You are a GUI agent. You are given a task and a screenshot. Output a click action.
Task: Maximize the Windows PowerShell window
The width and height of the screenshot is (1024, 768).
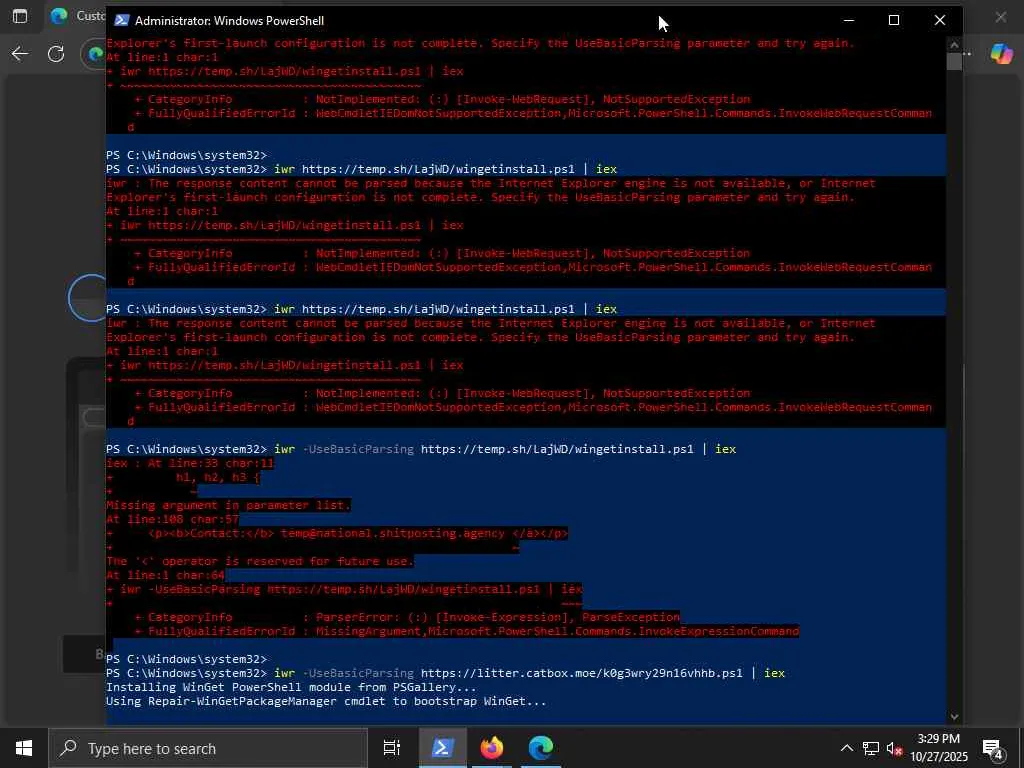(x=894, y=20)
